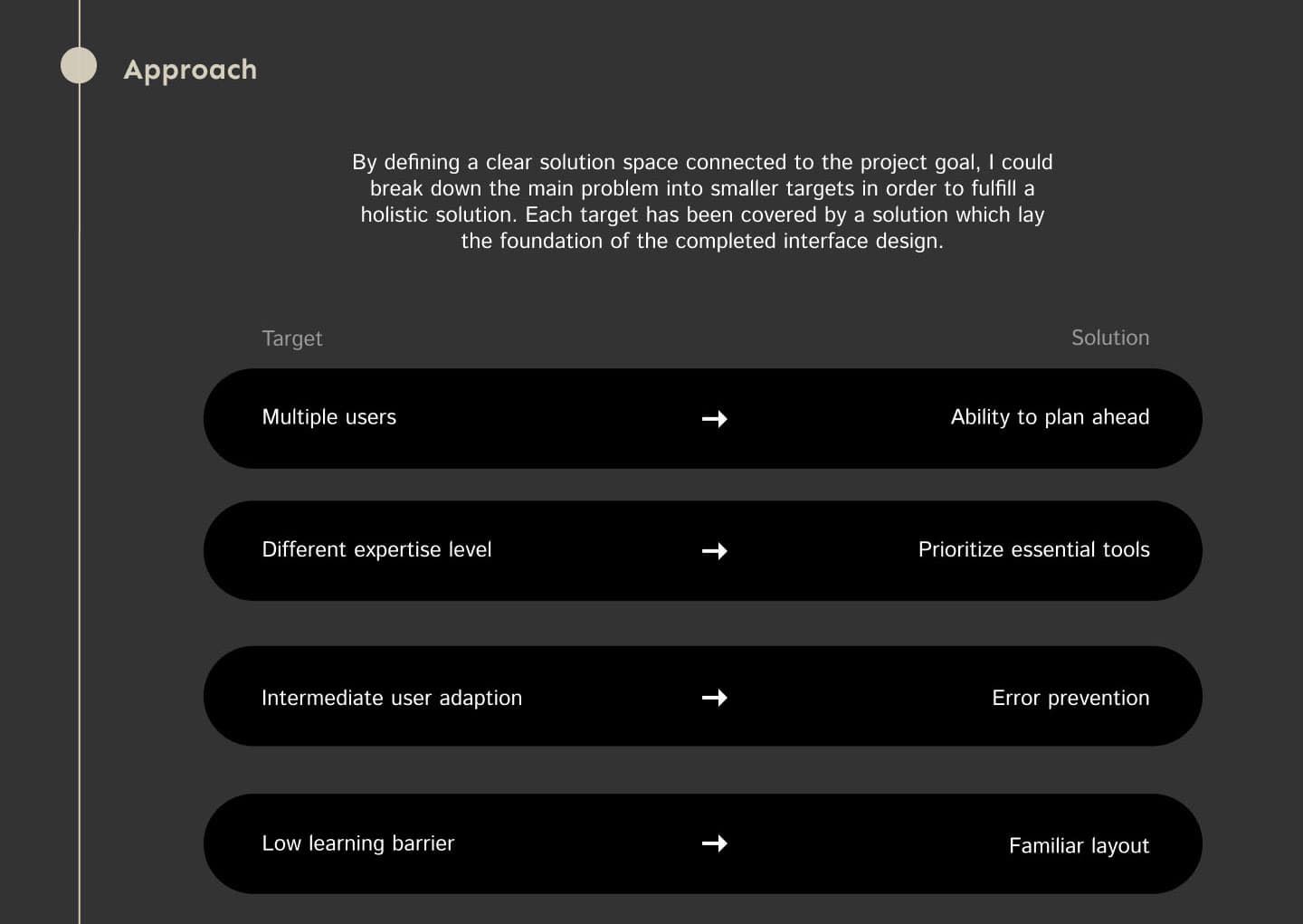This screenshot has width=1303, height=924.
Task: Click the Solution column header
Action: click(1110, 338)
